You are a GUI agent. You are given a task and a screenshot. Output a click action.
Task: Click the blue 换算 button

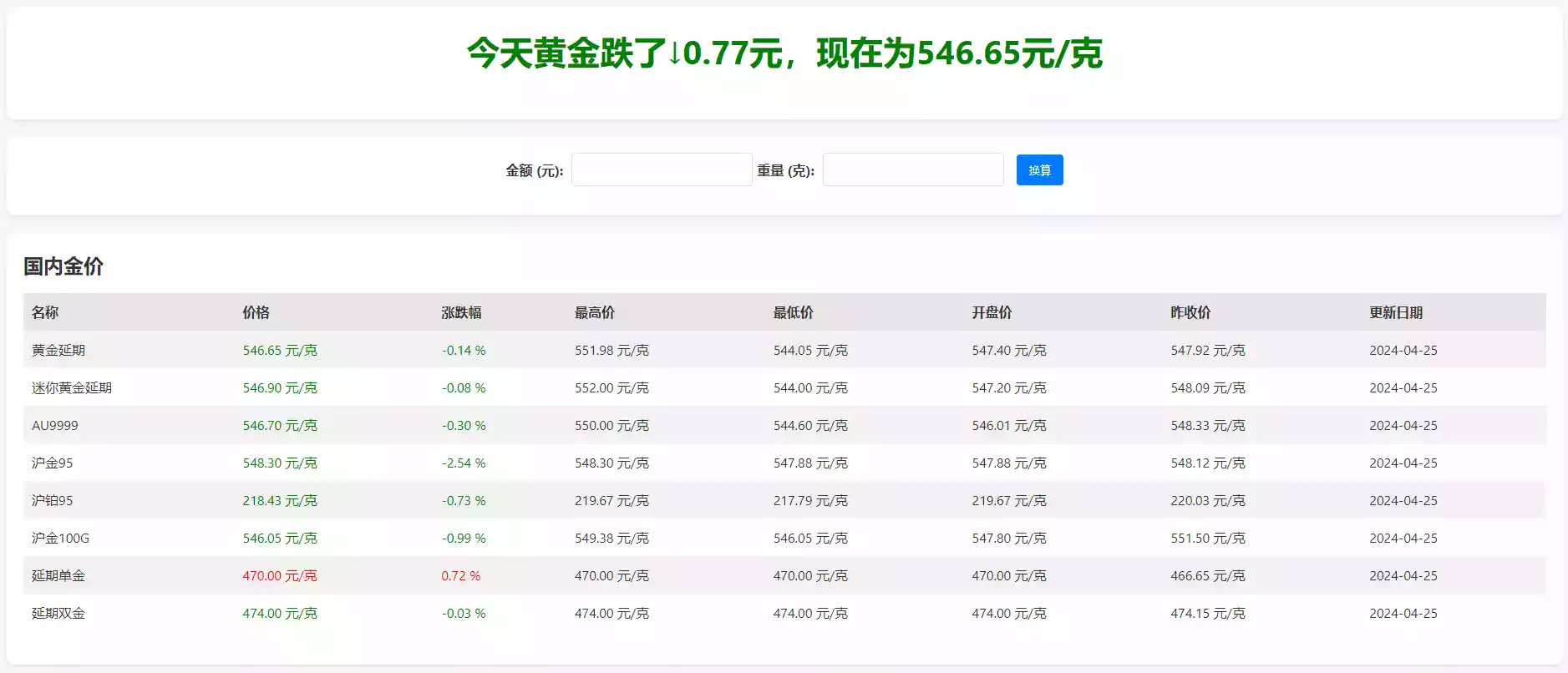[x=1039, y=170]
